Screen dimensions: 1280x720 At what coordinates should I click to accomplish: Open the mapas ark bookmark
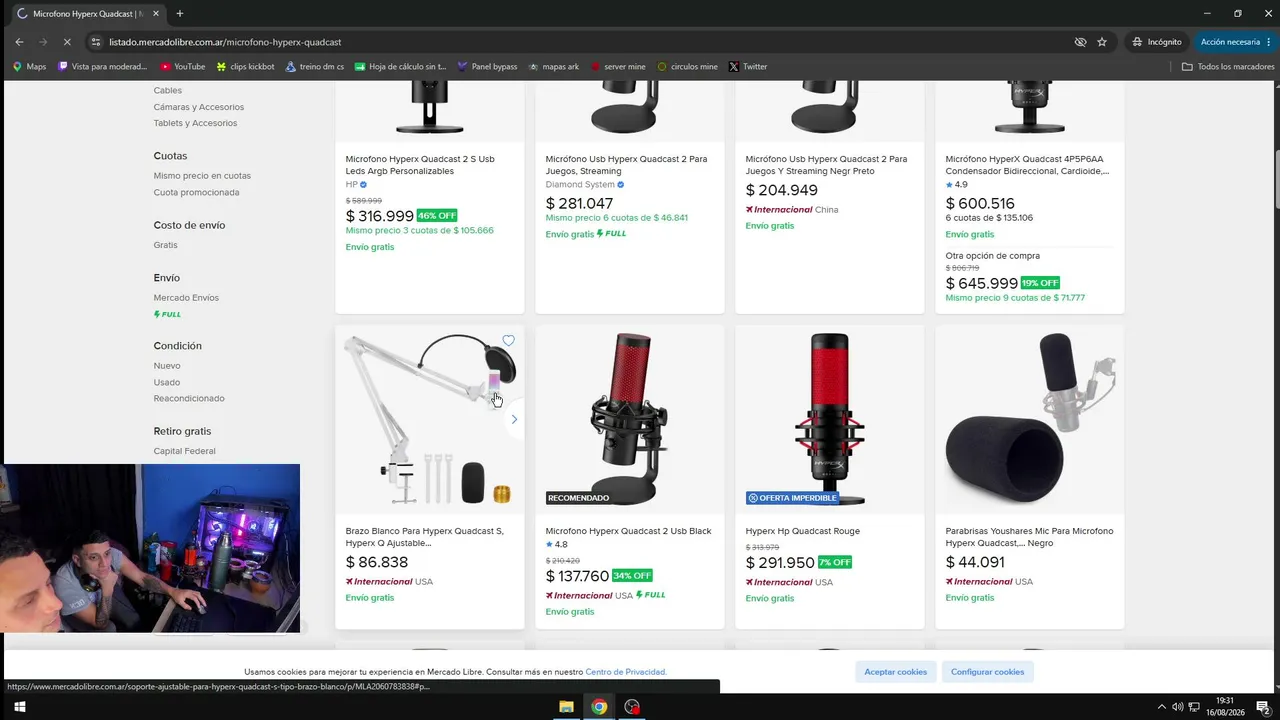(x=554, y=67)
